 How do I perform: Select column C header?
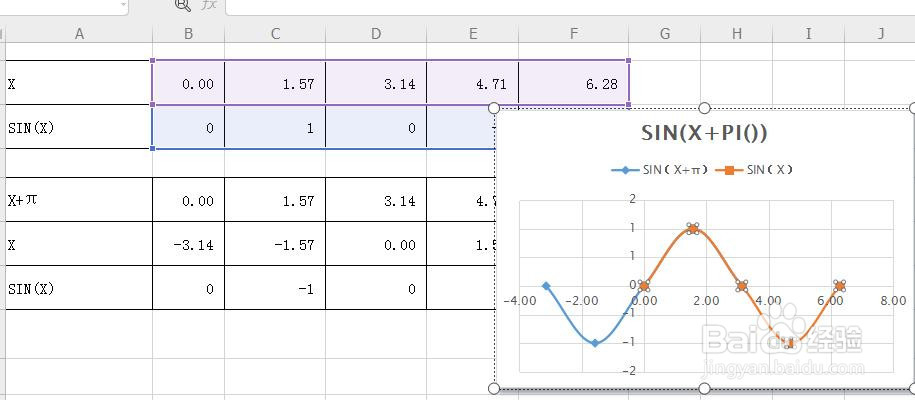275,34
